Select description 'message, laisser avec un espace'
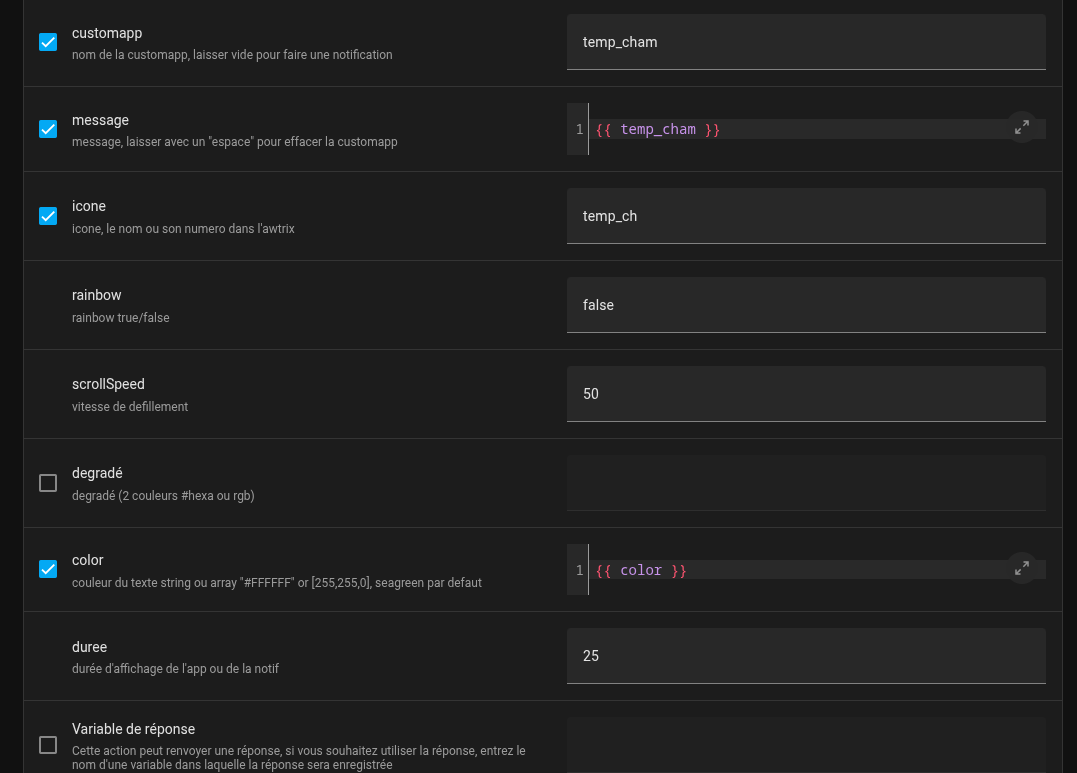The image size is (1077, 773). coord(235,142)
